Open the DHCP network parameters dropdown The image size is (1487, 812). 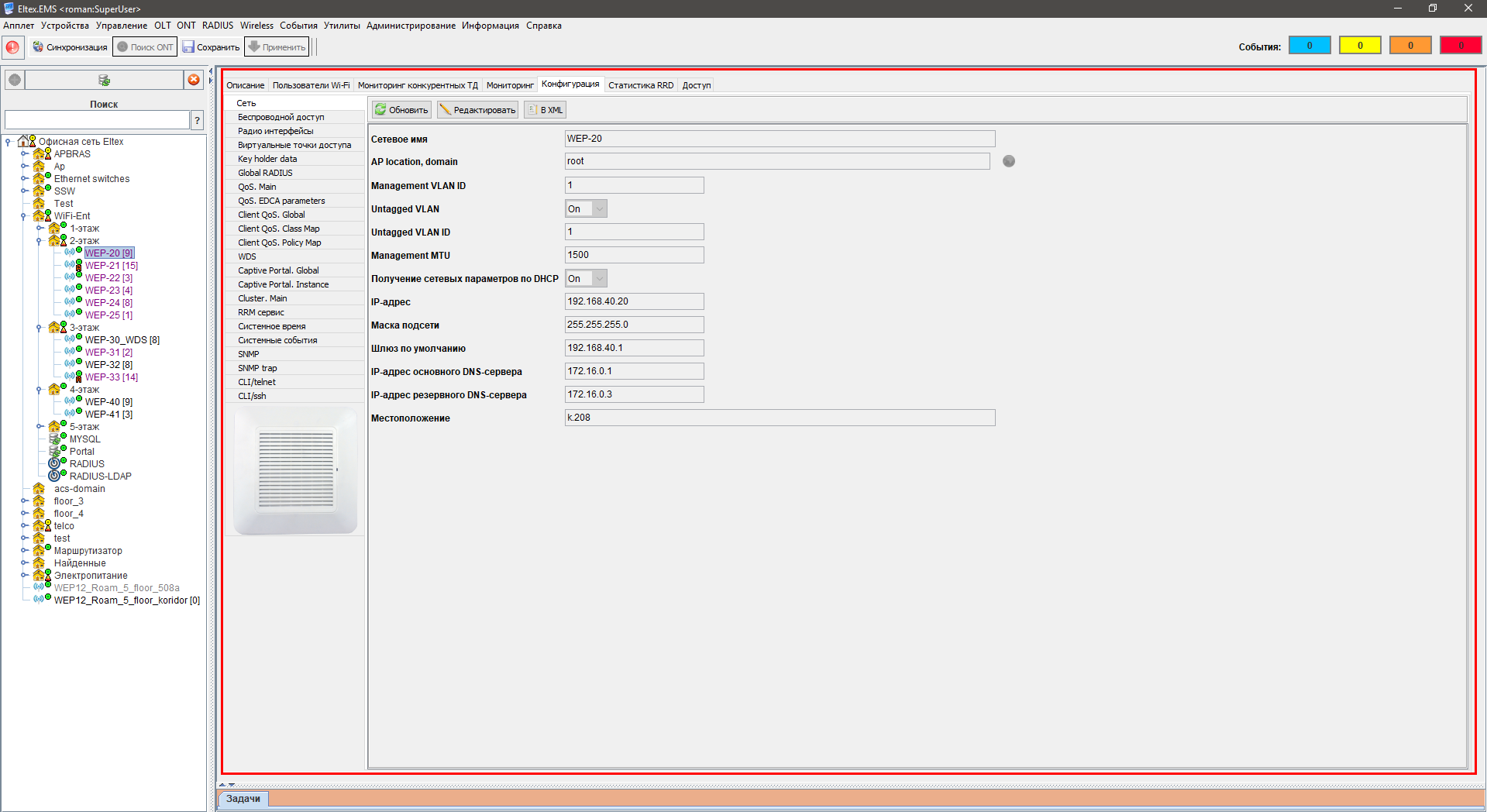coord(598,279)
